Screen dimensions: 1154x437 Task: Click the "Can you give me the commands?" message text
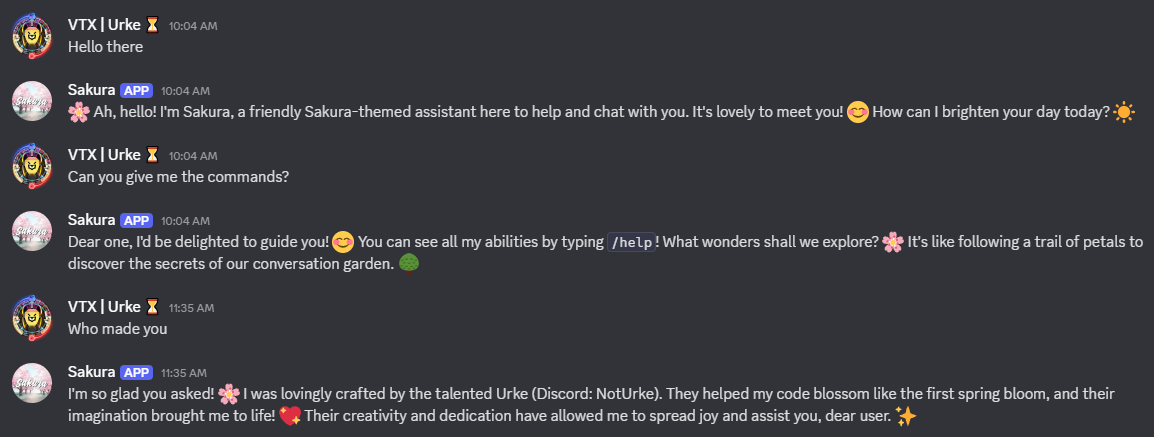coord(178,177)
